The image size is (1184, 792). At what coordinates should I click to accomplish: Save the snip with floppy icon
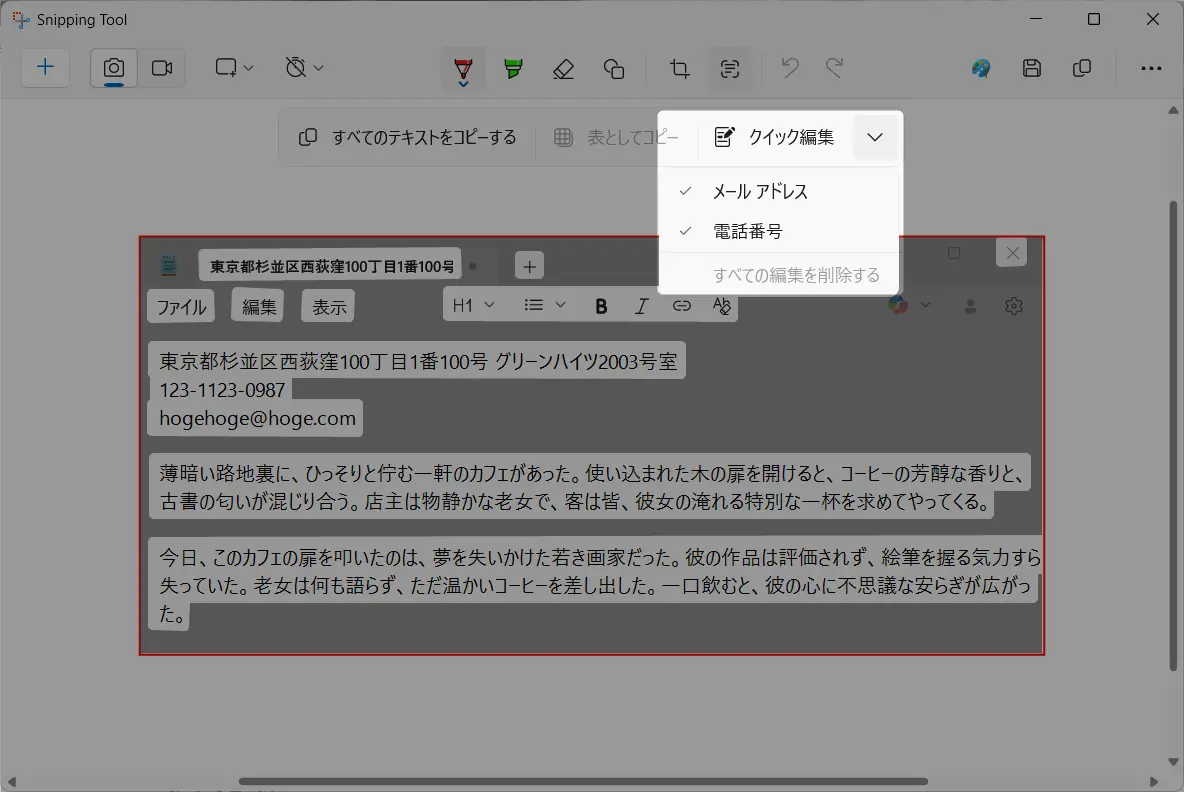pos(1031,69)
